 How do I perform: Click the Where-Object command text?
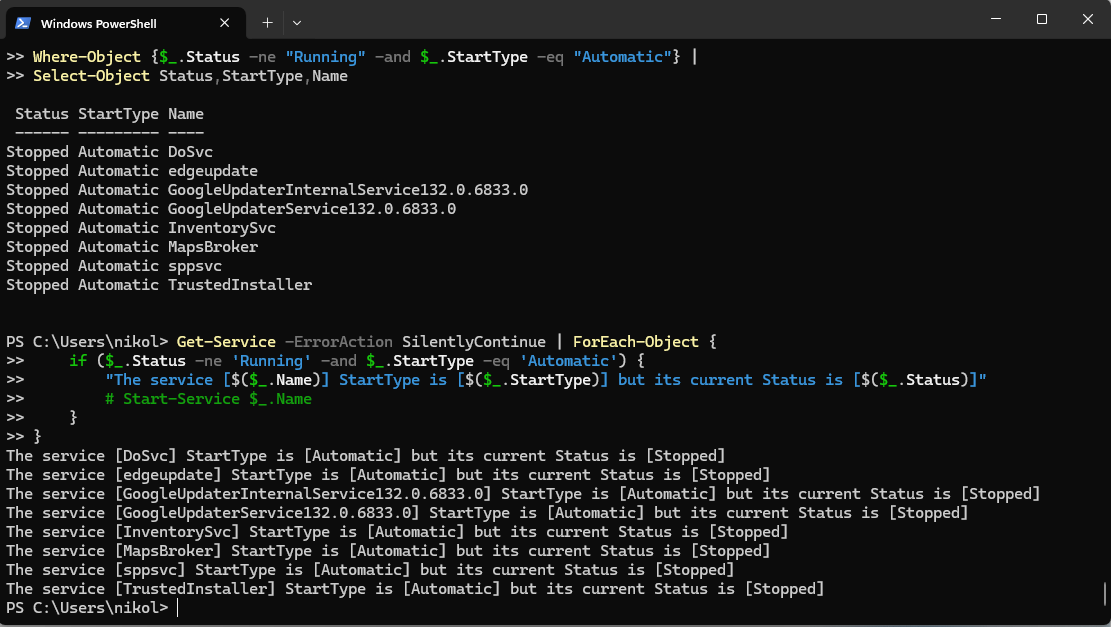click(86, 57)
